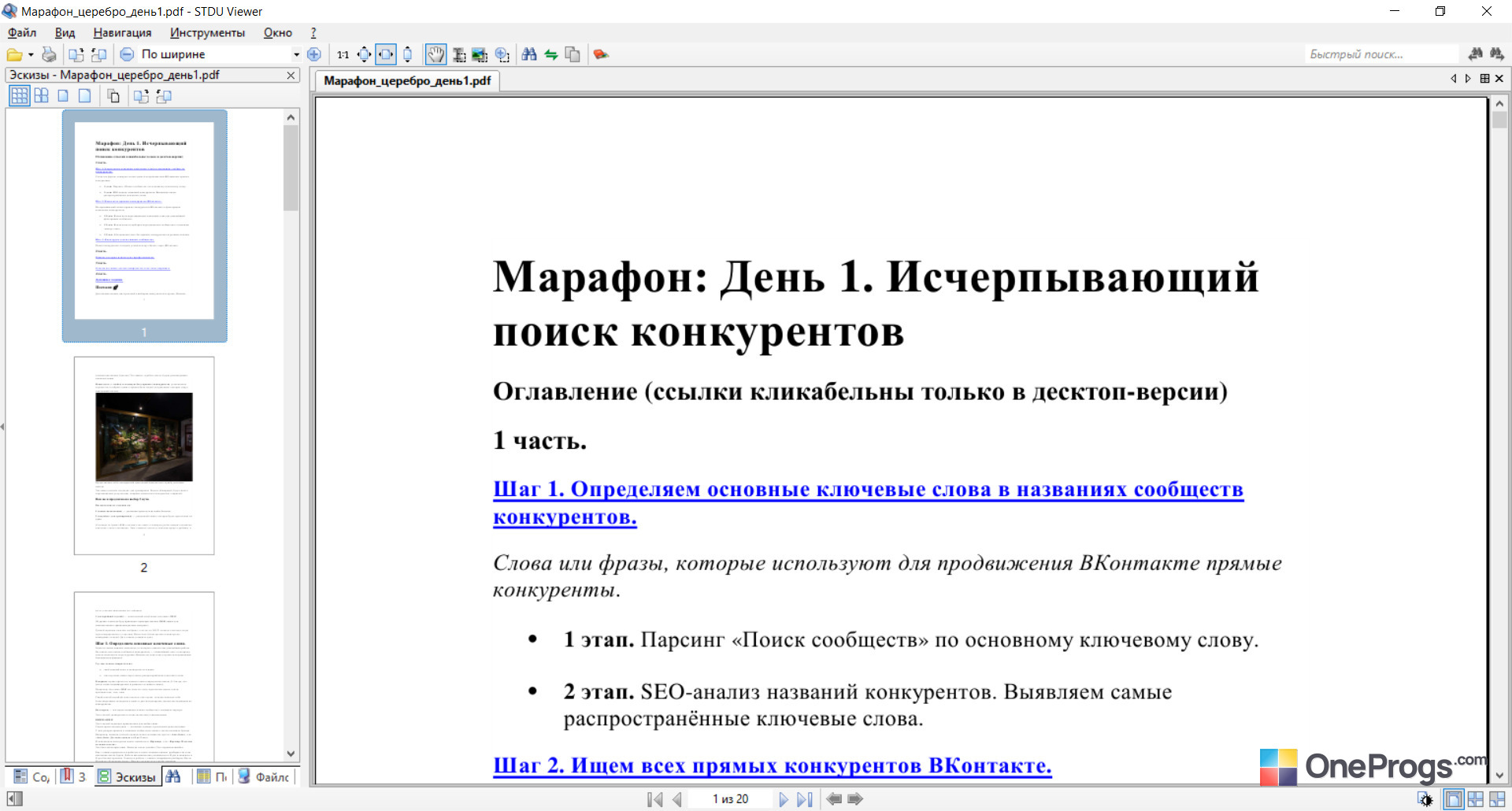This screenshot has height=811, width=1512.
Task: Open the '?' help menu
Action: click(313, 32)
